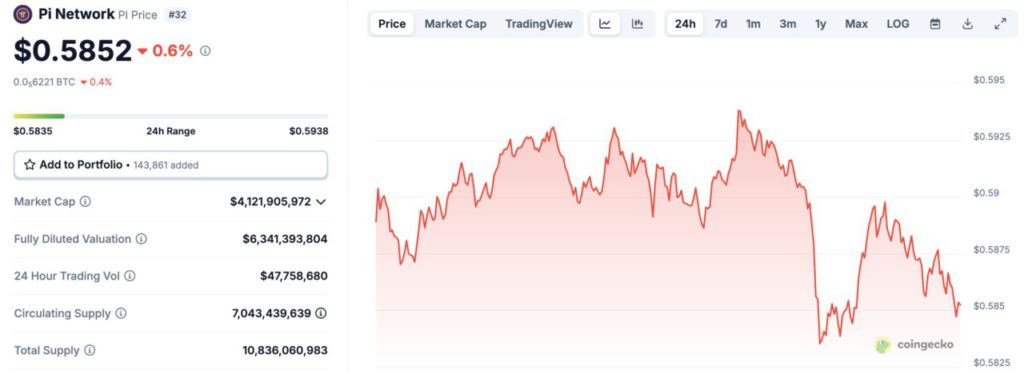Switch to the Market Cap tab
Image resolution: width=1024 pixels, height=374 pixels.
click(455, 24)
